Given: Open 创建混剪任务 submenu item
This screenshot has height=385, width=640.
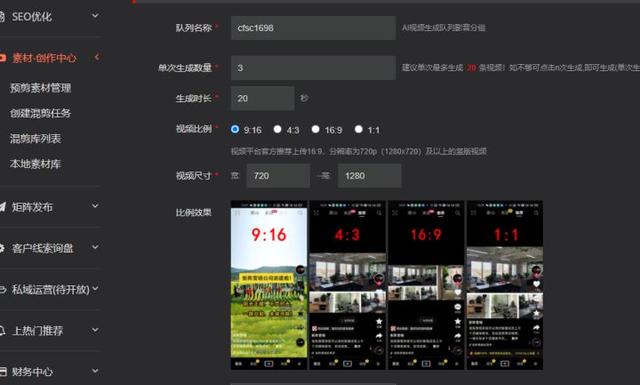Looking at the screenshot, I should pyautogui.click(x=40, y=113).
